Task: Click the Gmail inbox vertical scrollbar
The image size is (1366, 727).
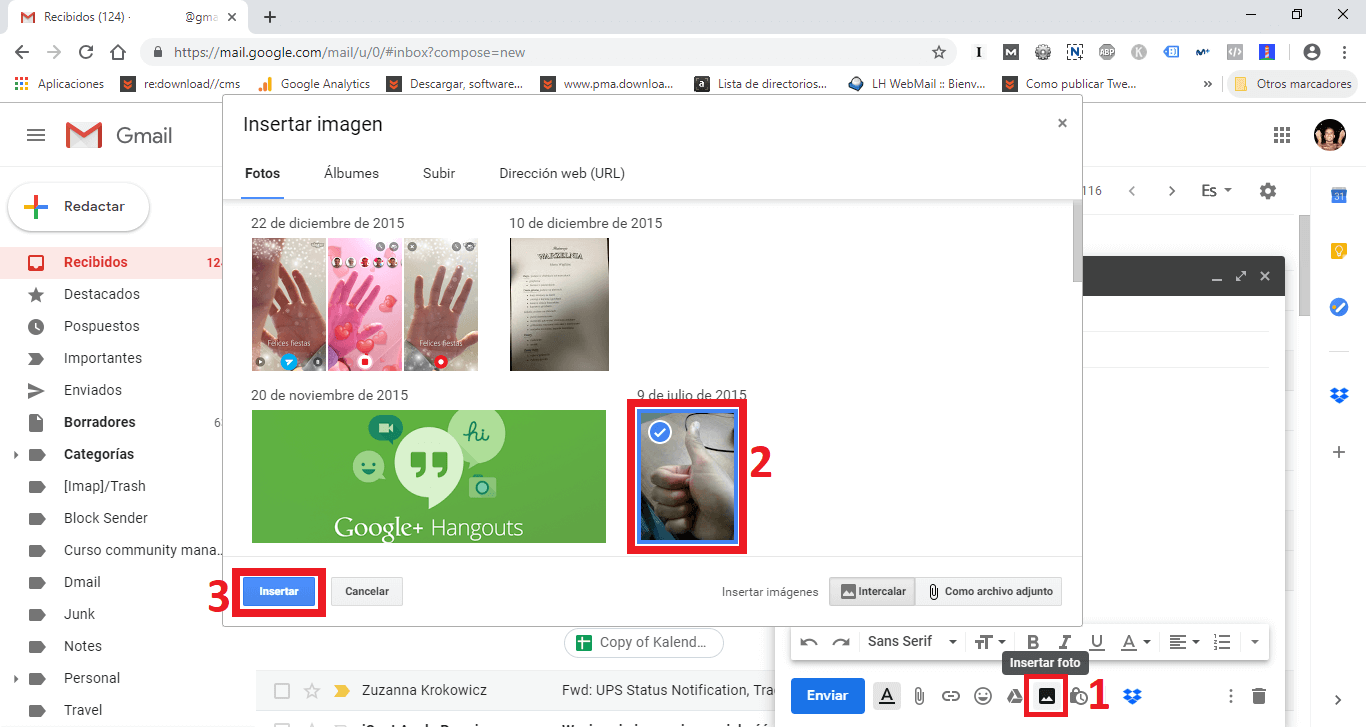Action: [1304, 265]
